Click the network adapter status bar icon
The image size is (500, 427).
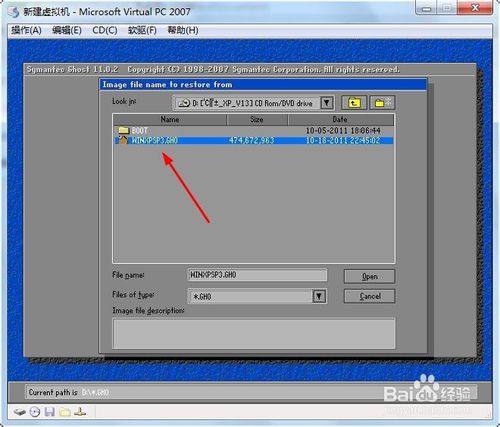[x=80, y=412]
